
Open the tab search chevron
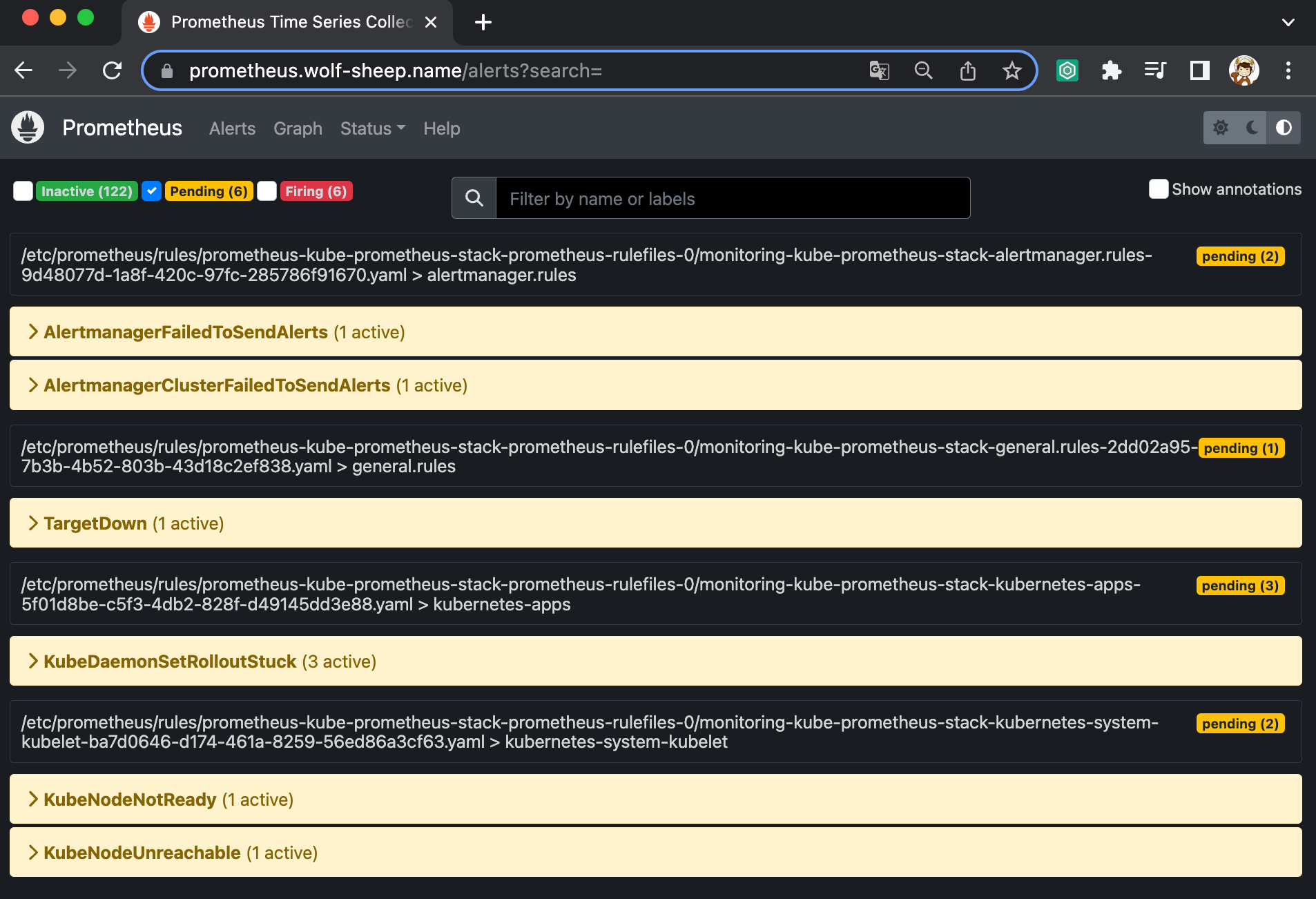[1288, 22]
